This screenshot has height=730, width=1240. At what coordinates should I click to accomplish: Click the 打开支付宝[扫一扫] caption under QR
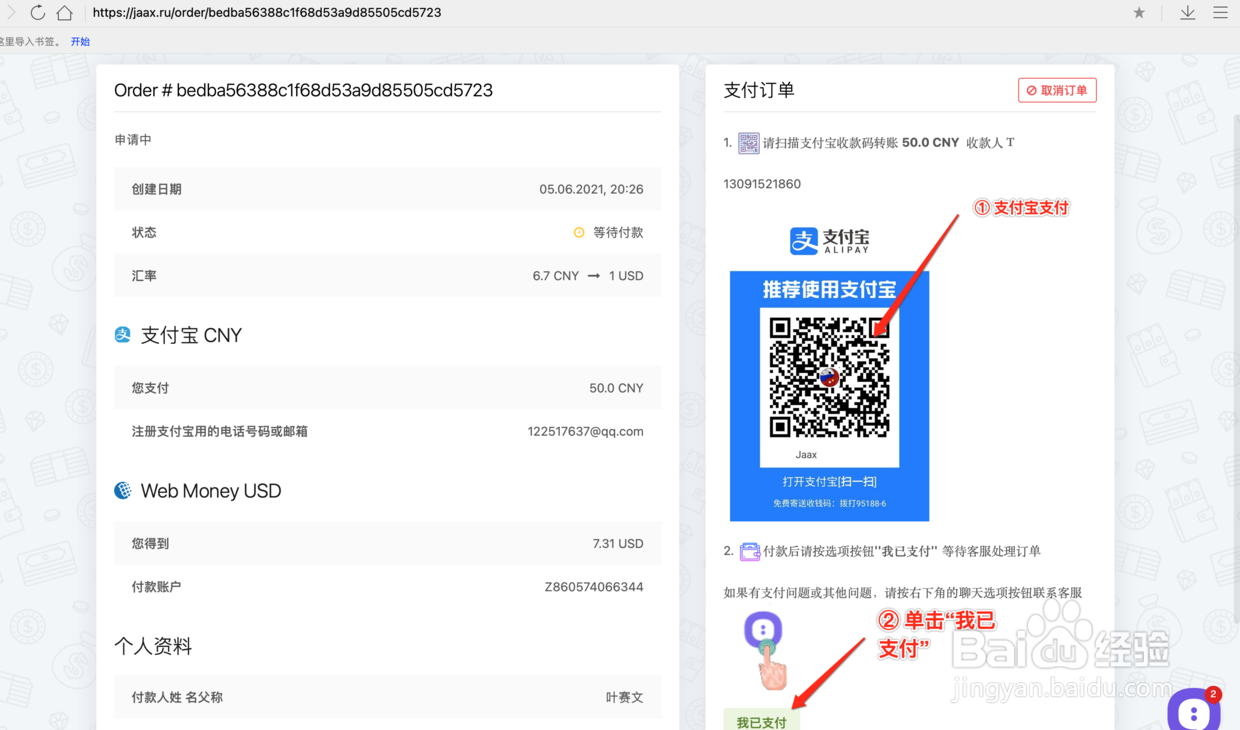[x=829, y=482]
